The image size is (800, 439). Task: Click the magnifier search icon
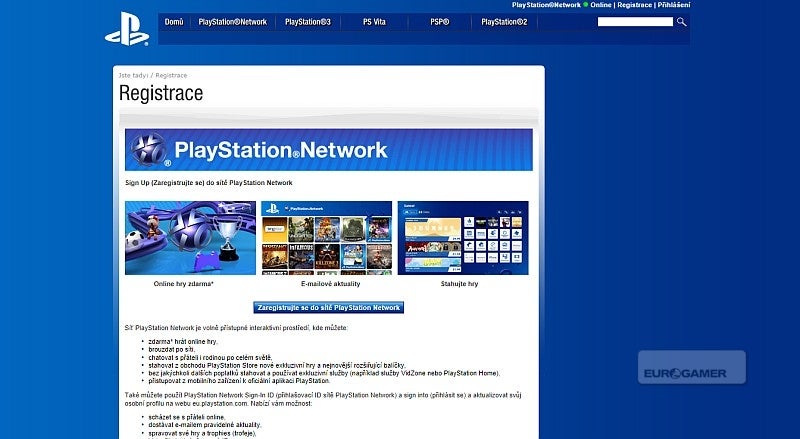[x=682, y=22]
